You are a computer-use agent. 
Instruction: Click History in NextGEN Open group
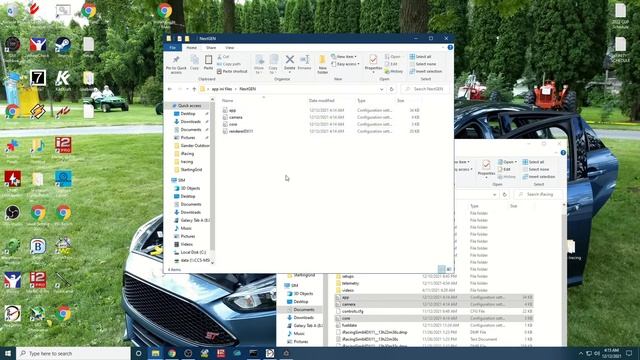point(394,71)
